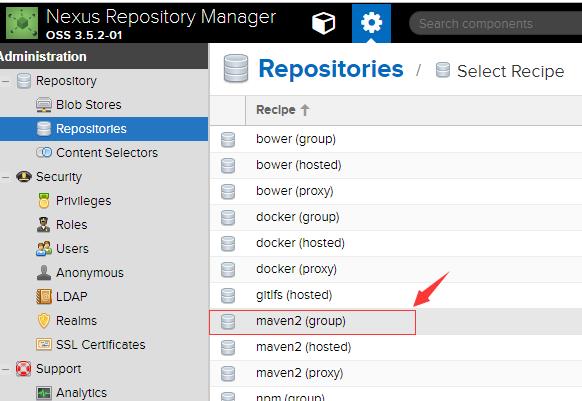This screenshot has height=401, width=582.
Task: Open LDAP settings
Action: [72, 297]
